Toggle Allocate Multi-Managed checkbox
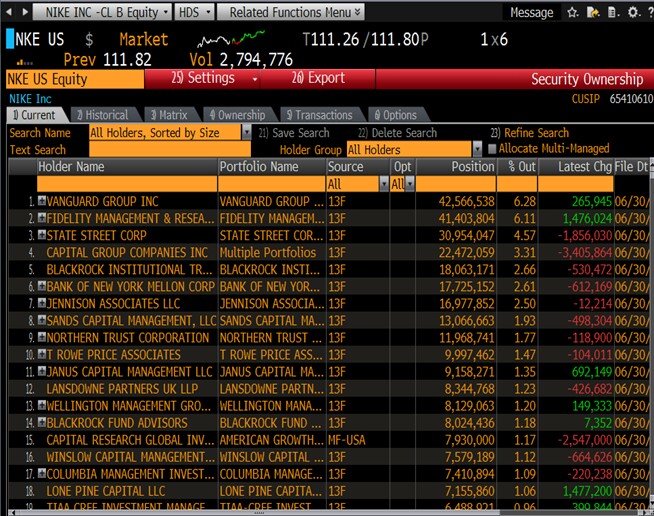 point(492,149)
